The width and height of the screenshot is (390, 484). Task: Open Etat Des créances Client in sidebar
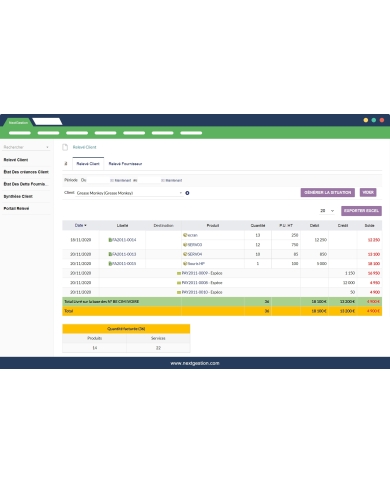point(26,172)
